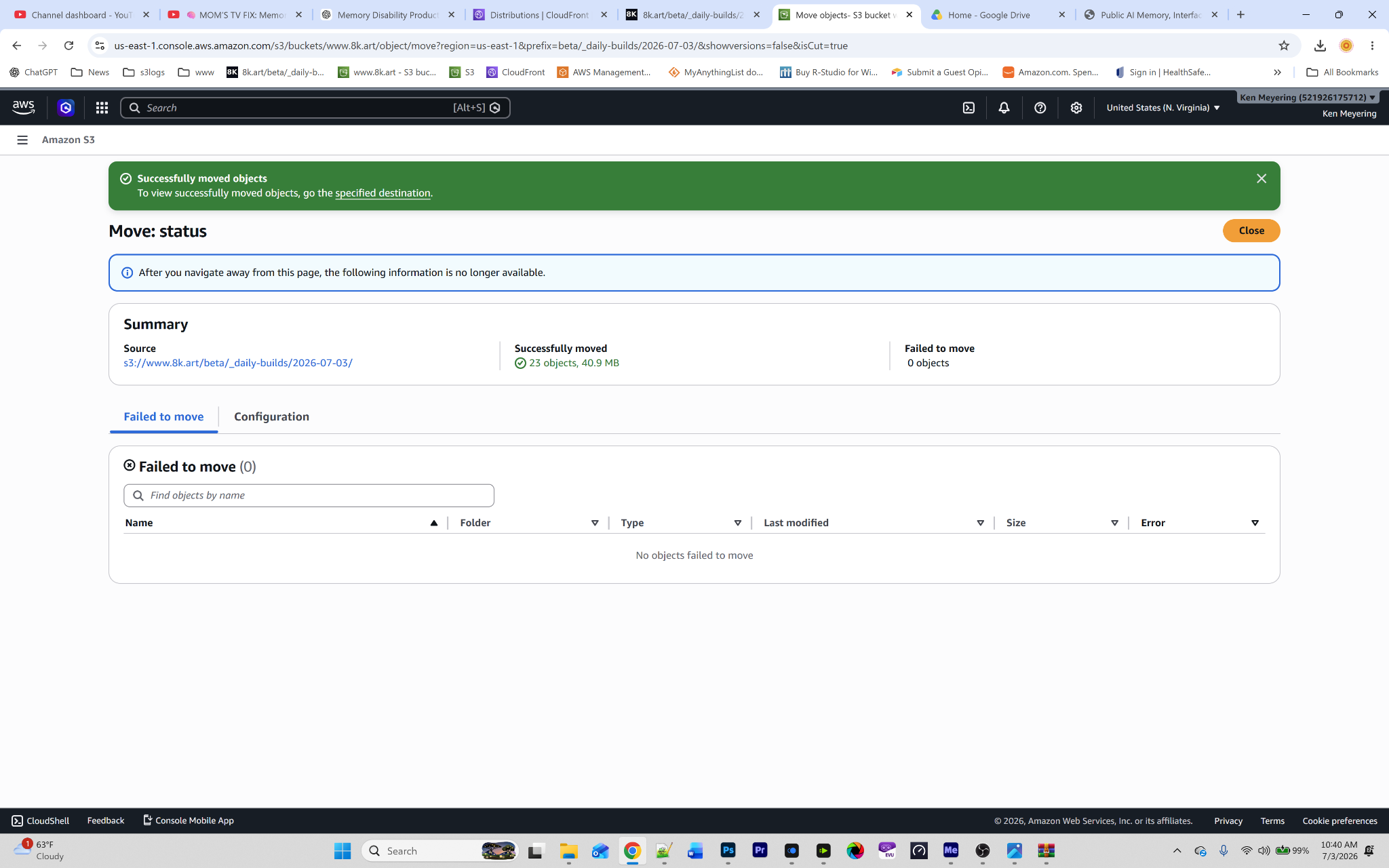The width and height of the screenshot is (1389, 868).
Task: Open the Chrome three-dot menu
Action: point(1372,45)
